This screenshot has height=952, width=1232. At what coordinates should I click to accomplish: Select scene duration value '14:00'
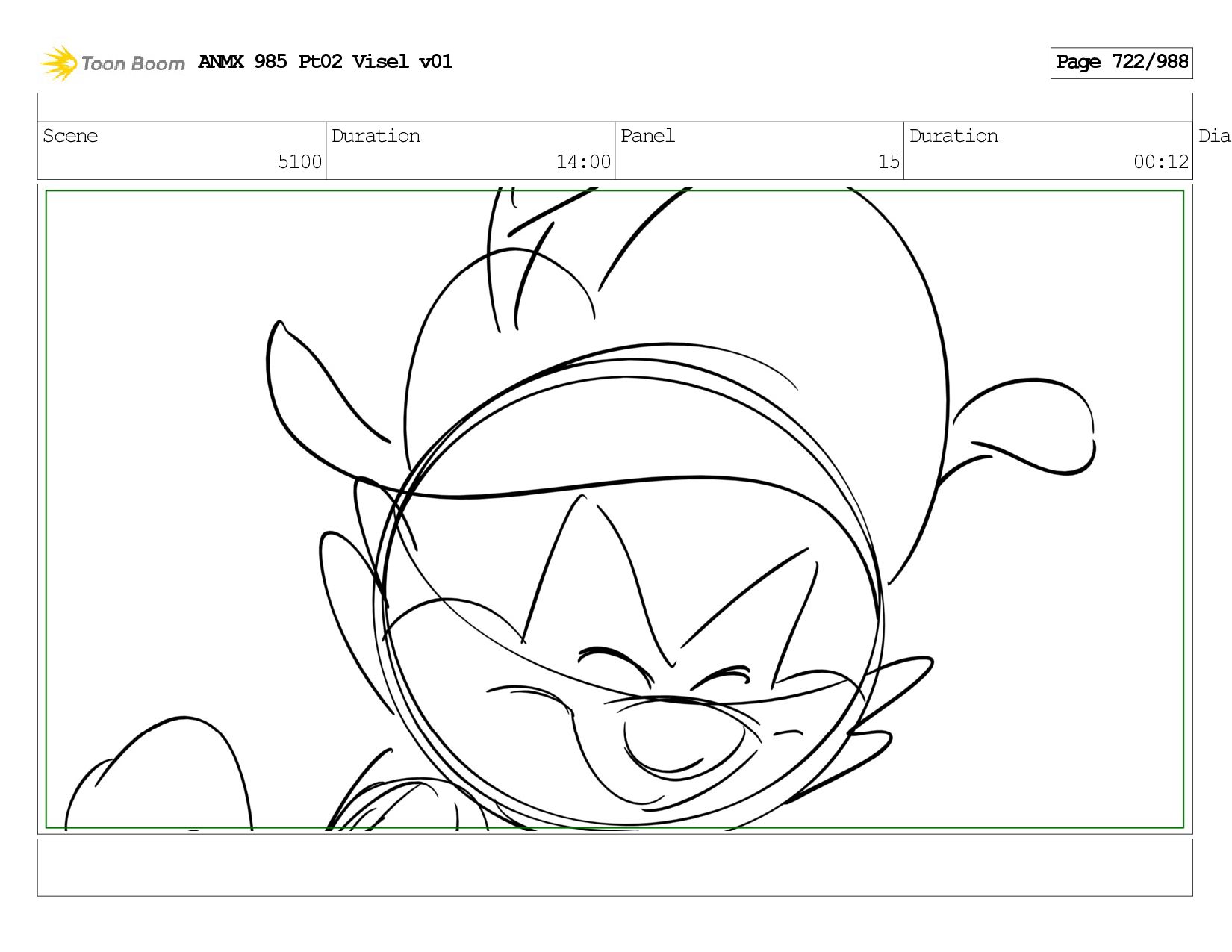pyautogui.click(x=583, y=161)
